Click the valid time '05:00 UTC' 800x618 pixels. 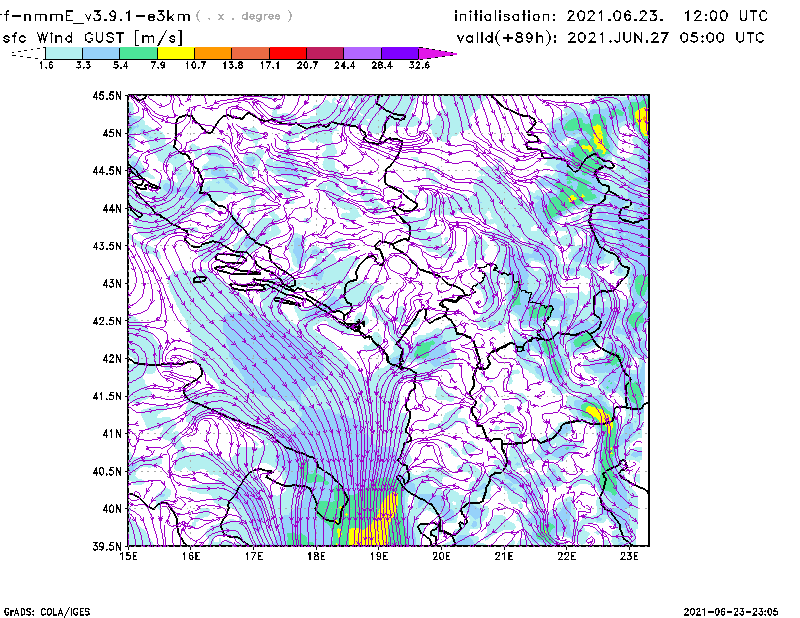[722, 38]
